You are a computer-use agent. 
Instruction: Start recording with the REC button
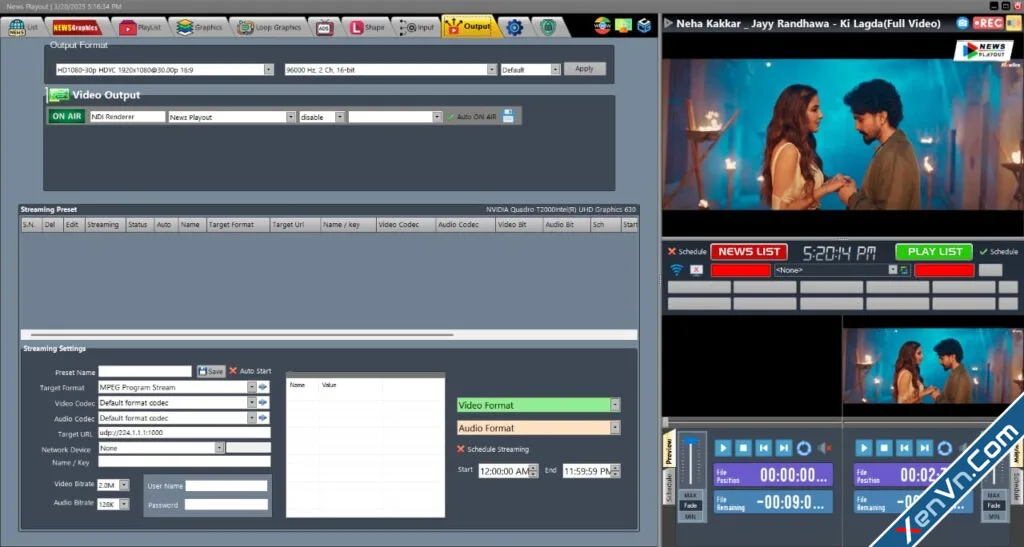987,23
